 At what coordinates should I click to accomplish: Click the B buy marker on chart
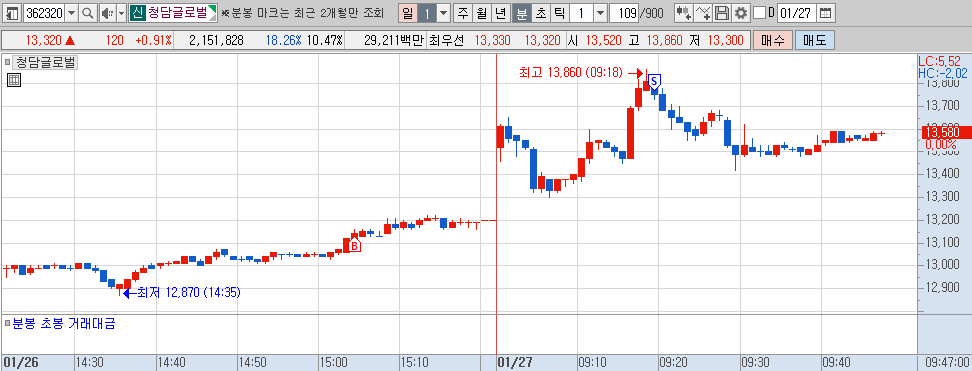[354, 246]
